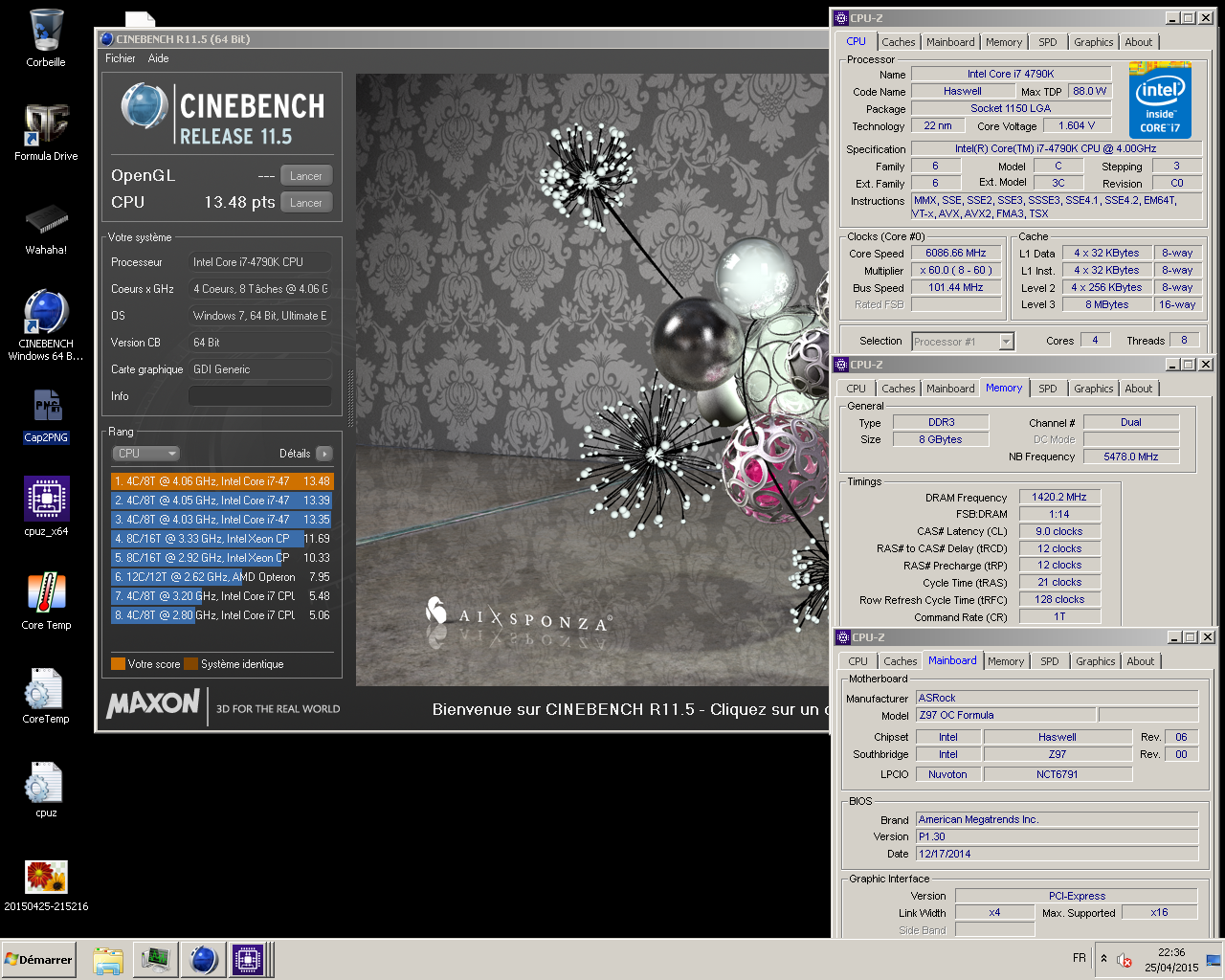The width and height of the screenshot is (1225, 980).
Task: Select the Core i7 2.80 GHz row
Action: click(222, 615)
